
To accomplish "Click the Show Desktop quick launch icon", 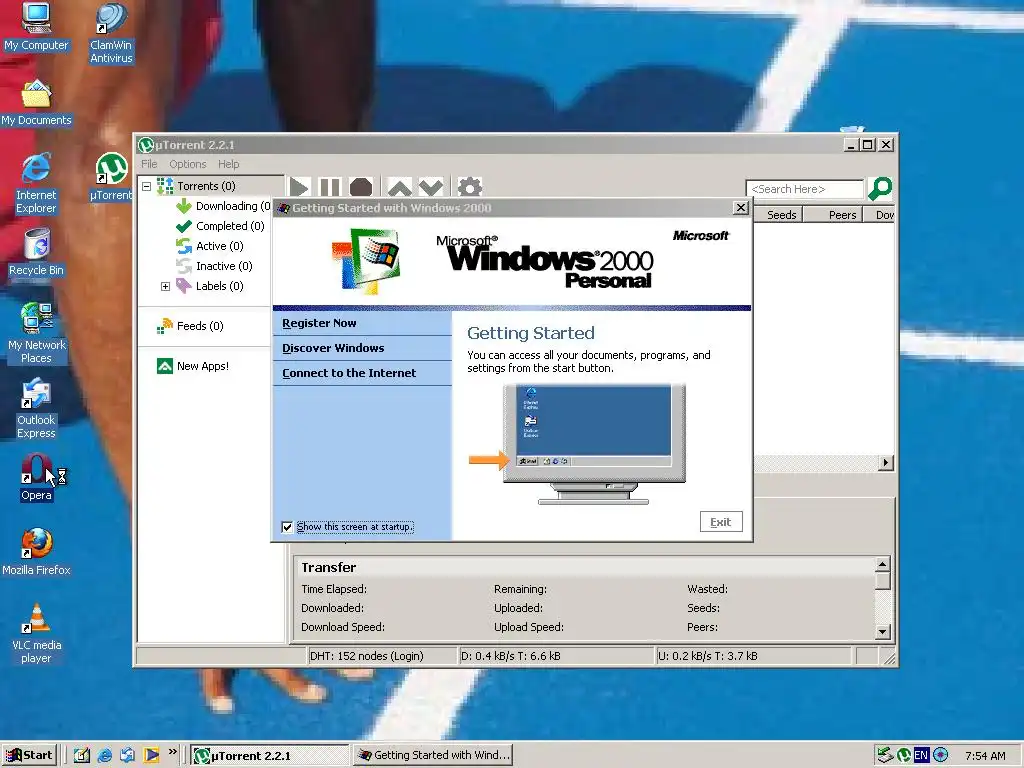I will (82, 755).
